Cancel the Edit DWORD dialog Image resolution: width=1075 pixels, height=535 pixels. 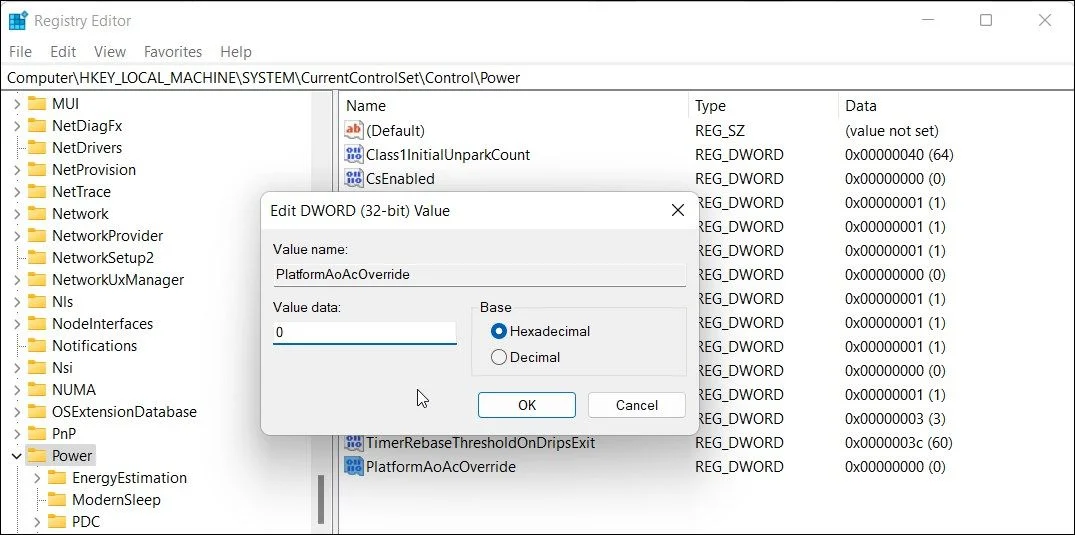click(637, 405)
